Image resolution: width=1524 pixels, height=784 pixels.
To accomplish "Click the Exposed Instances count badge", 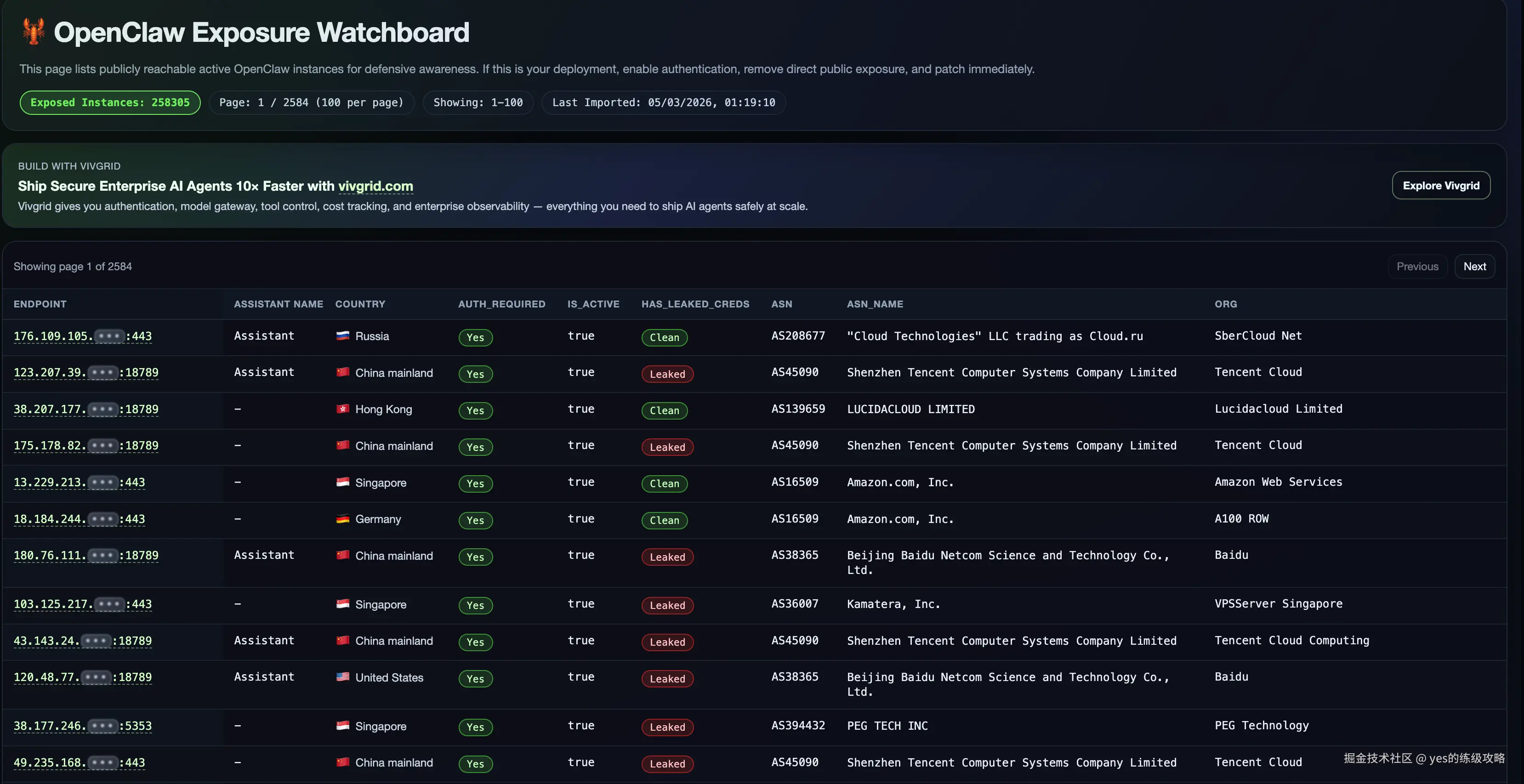I will 110,102.
